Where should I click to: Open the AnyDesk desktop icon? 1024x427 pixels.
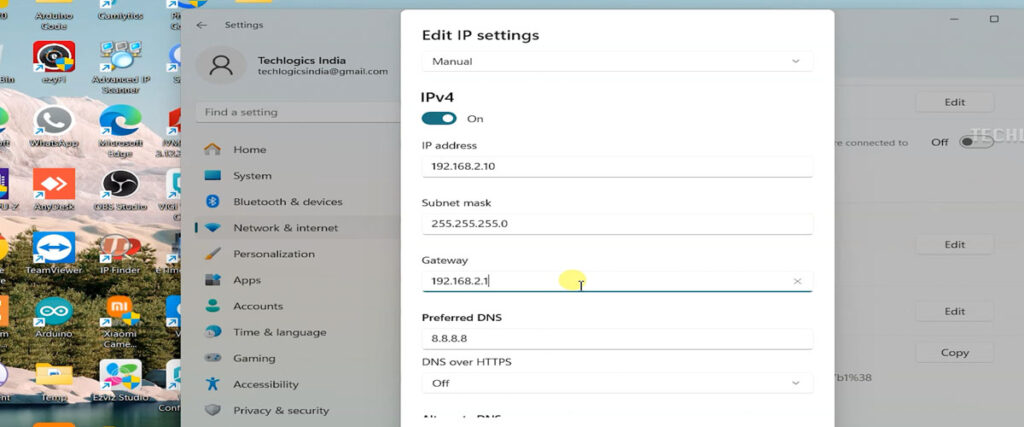(x=53, y=187)
